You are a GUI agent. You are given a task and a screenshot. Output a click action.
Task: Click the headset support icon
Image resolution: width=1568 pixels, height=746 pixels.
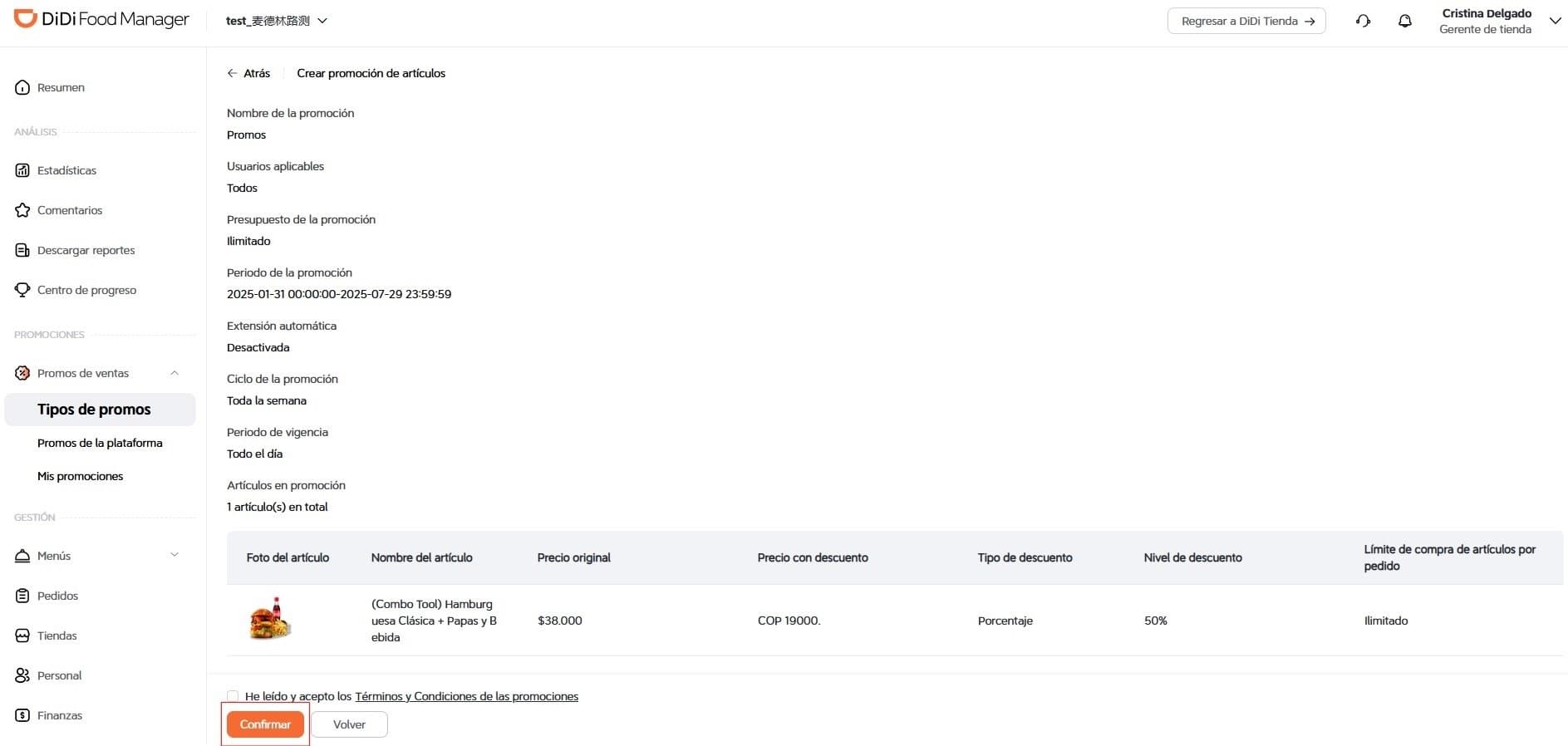pyautogui.click(x=1363, y=21)
